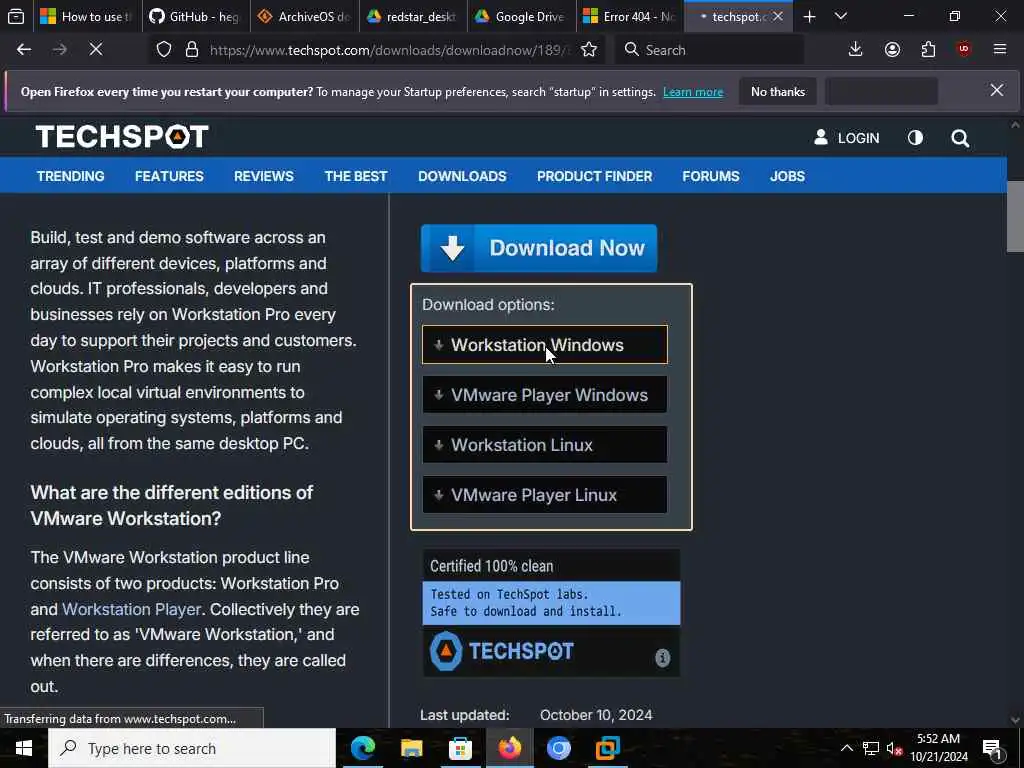Click No thanks in startup notification
The image size is (1024, 768).
pos(778,91)
